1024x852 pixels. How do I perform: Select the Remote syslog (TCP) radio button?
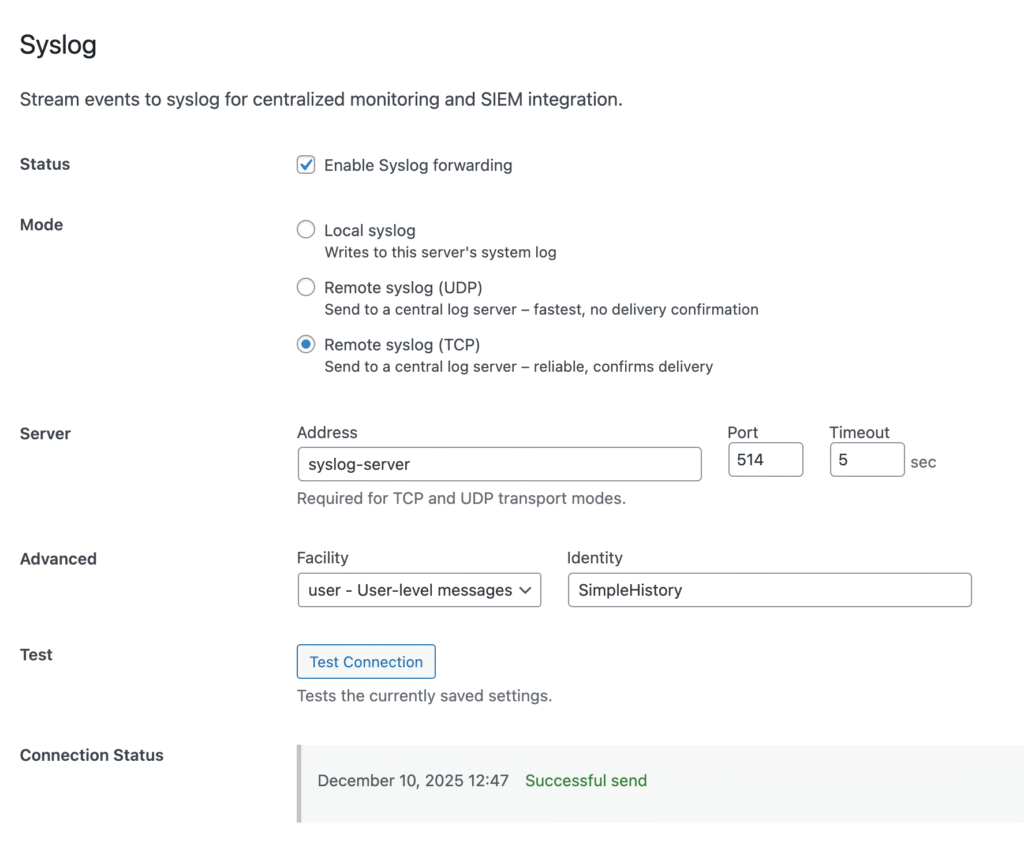point(306,345)
